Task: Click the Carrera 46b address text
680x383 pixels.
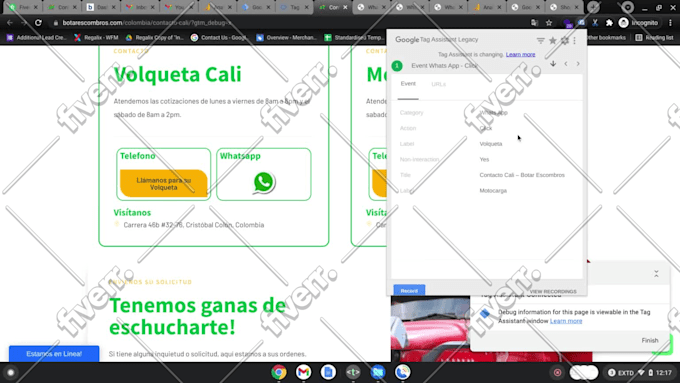Action: pos(193,225)
